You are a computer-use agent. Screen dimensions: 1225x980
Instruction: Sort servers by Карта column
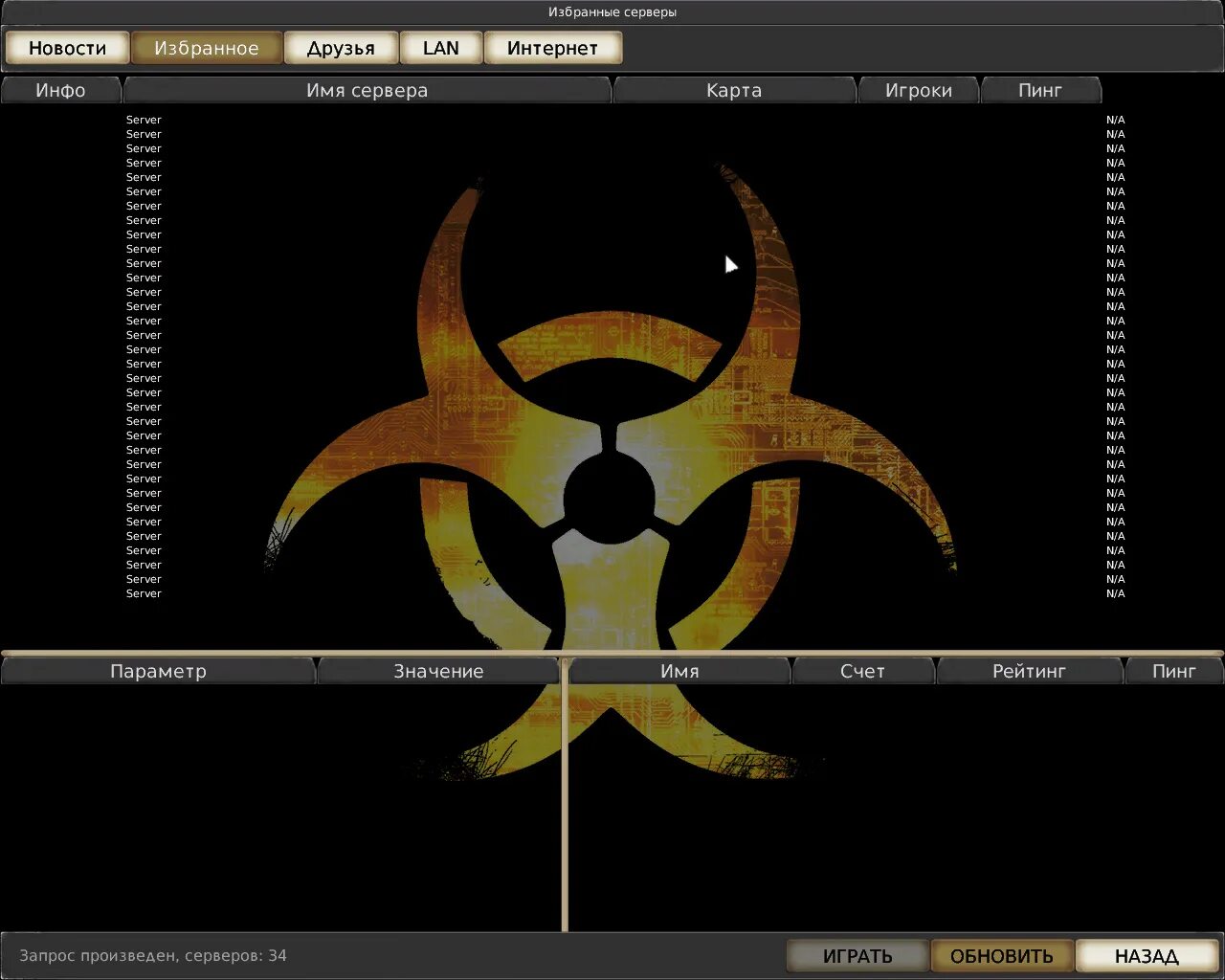point(734,90)
